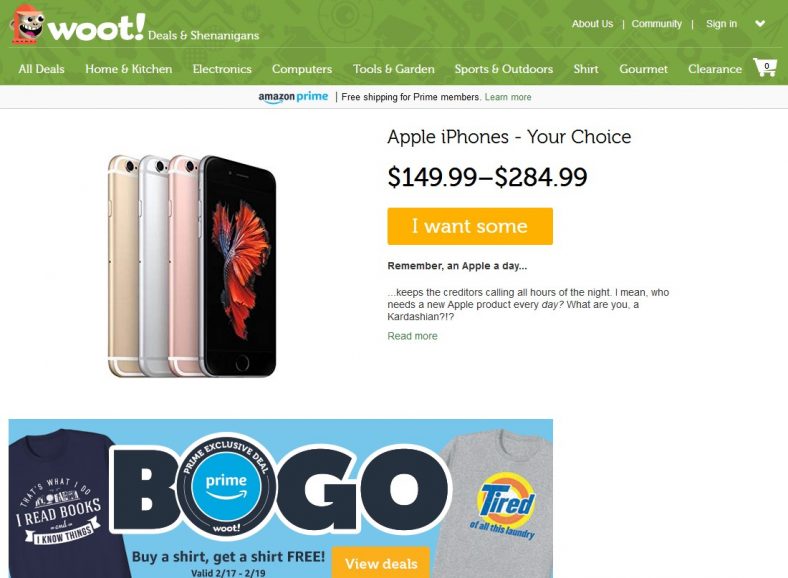Expand the Sign in dropdown chevron

click(760, 24)
